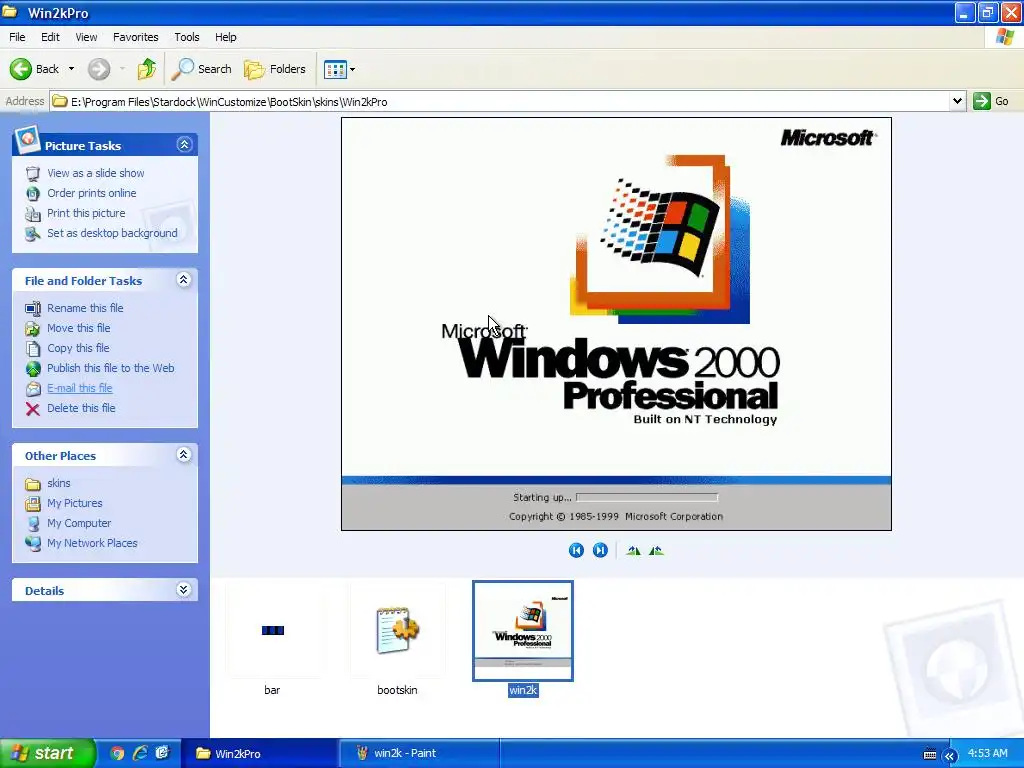Collapse the Other Places panel
The width and height of the screenshot is (1024, 768).
pos(184,455)
